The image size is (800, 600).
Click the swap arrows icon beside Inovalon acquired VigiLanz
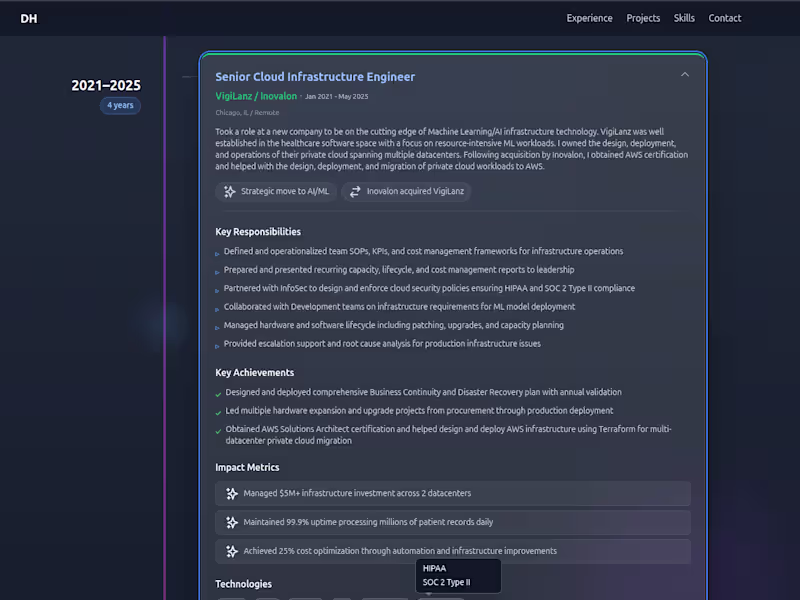(355, 191)
